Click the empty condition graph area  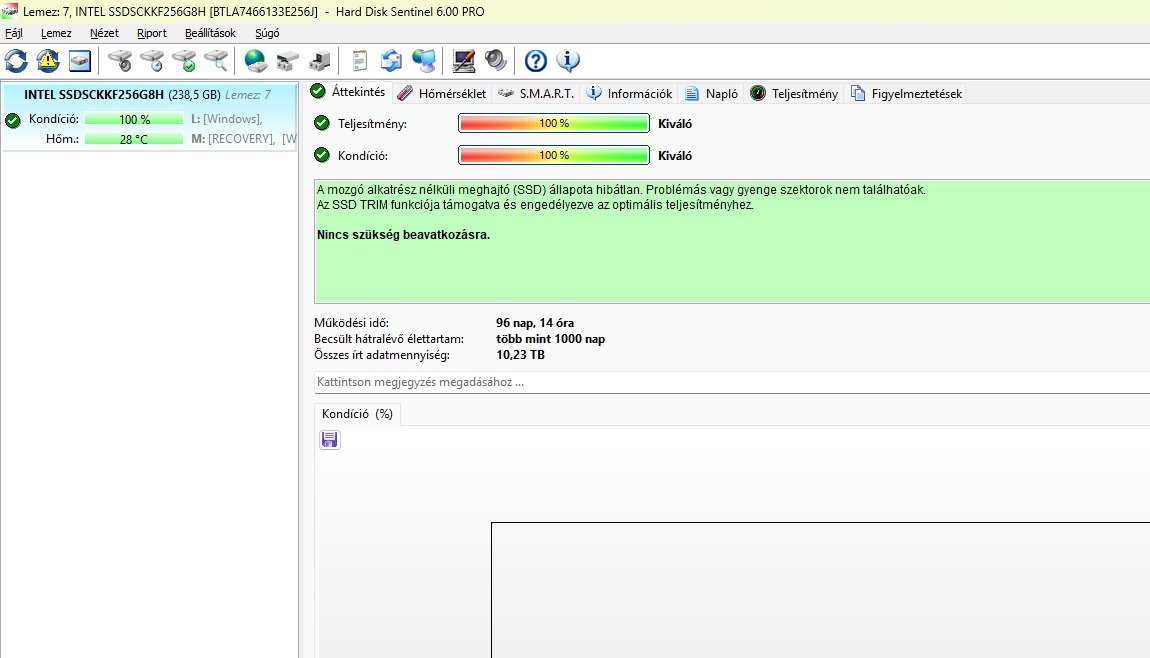point(820,590)
